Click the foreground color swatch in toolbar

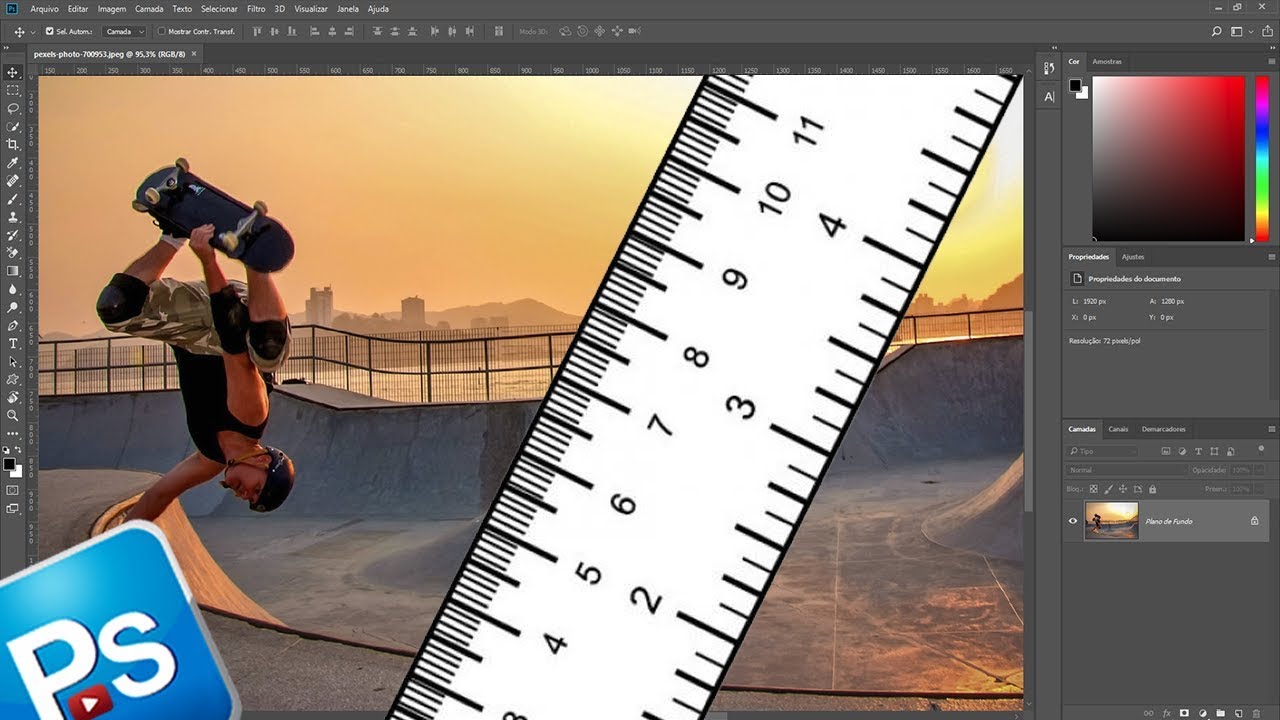(9, 463)
